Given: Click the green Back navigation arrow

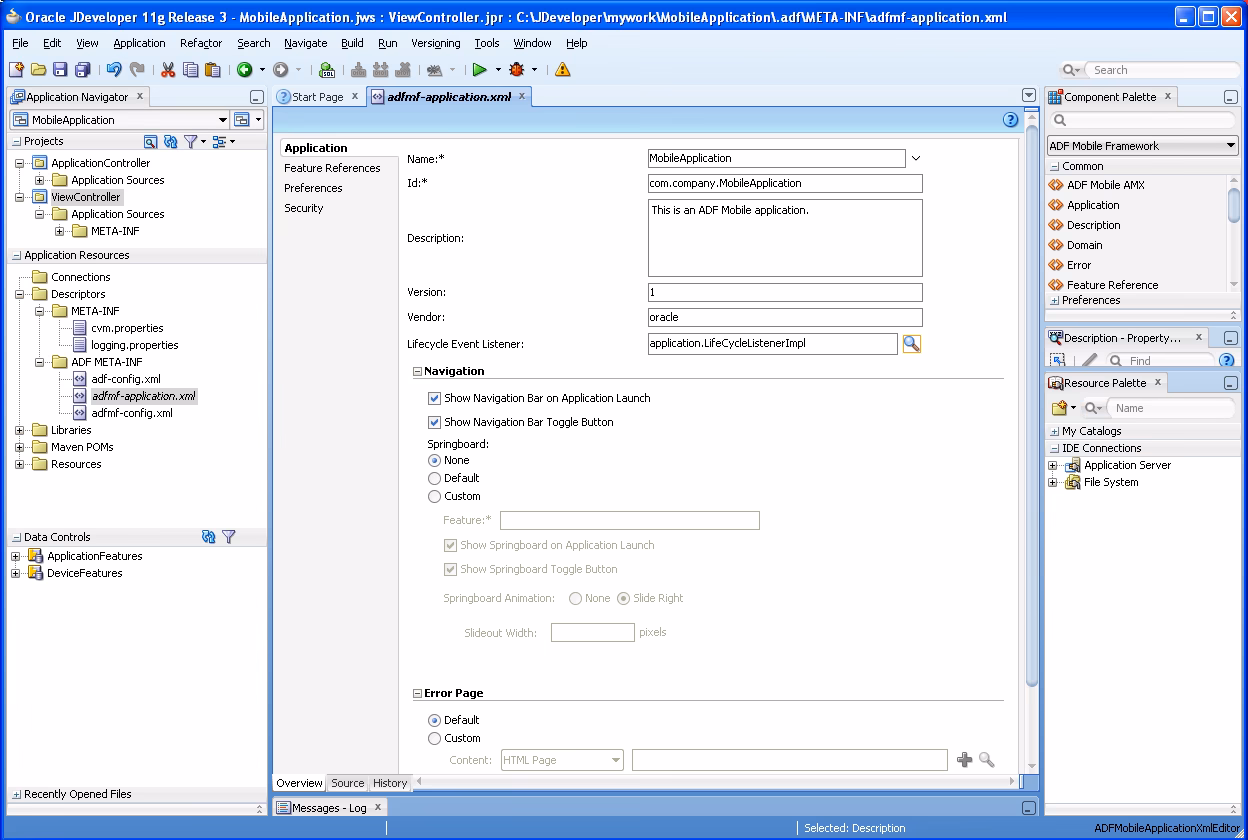Looking at the screenshot, I should click(x=244, y=70).
